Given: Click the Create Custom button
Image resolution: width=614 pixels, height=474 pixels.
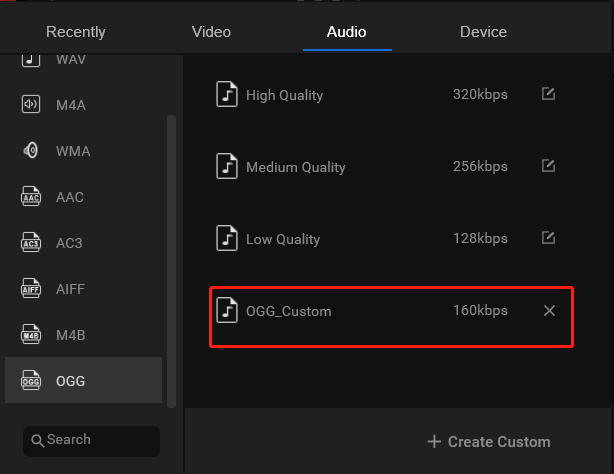Looking at the screenshot, I should tap(489, 442).
